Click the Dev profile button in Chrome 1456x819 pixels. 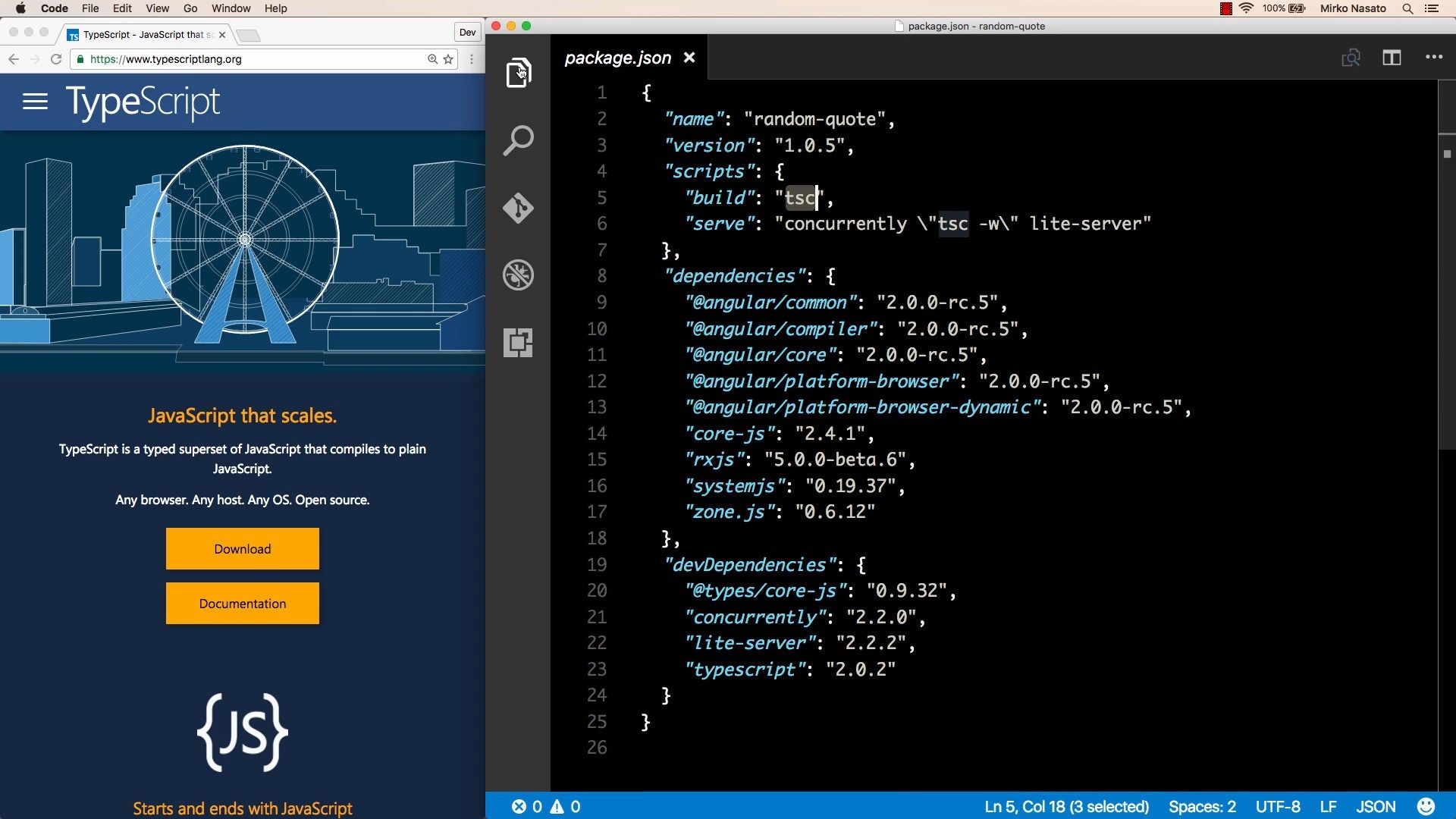tap(468, 33)
